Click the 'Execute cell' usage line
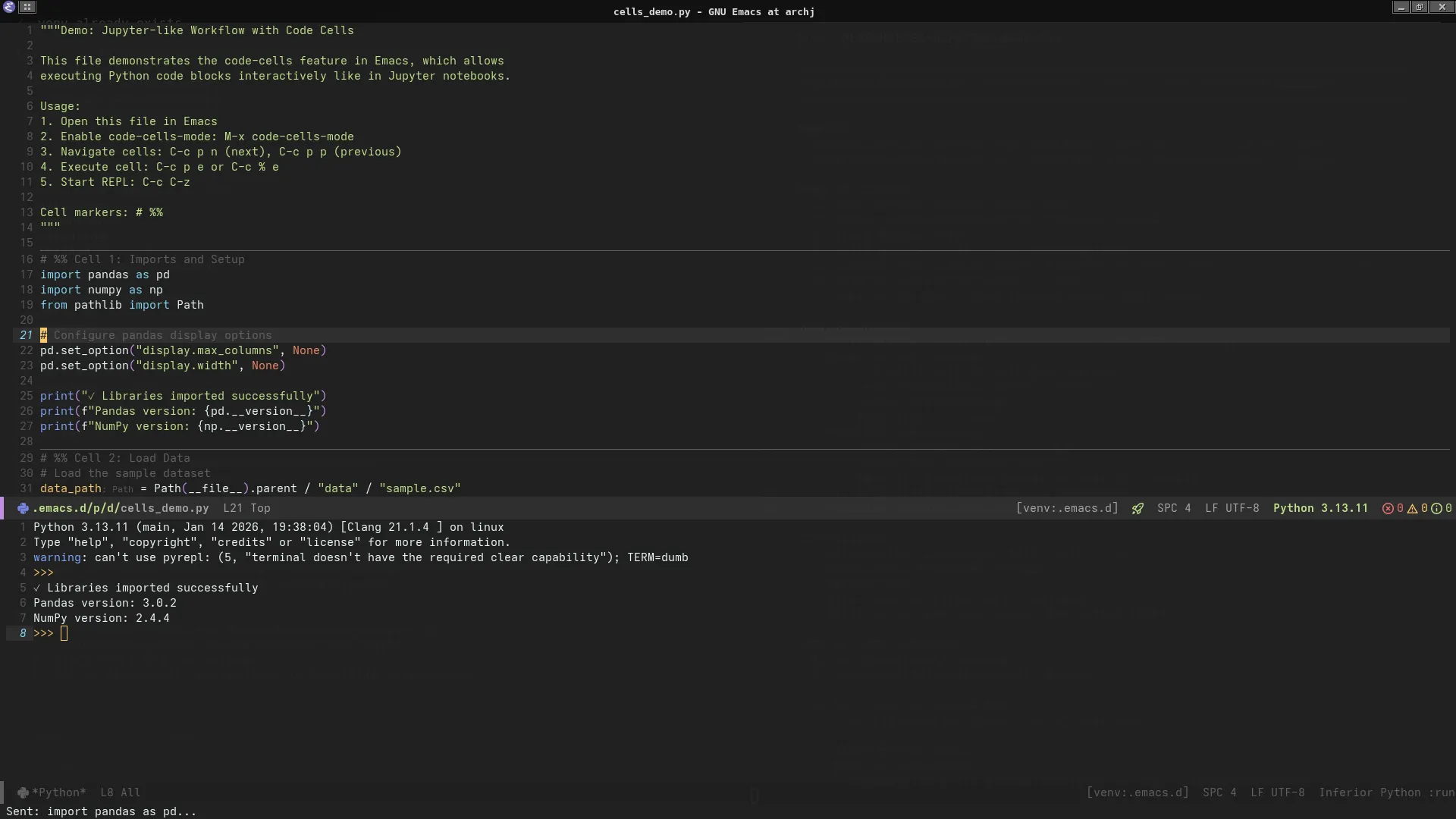This screenshot has width=1456, height=819. tap(159, 167)
